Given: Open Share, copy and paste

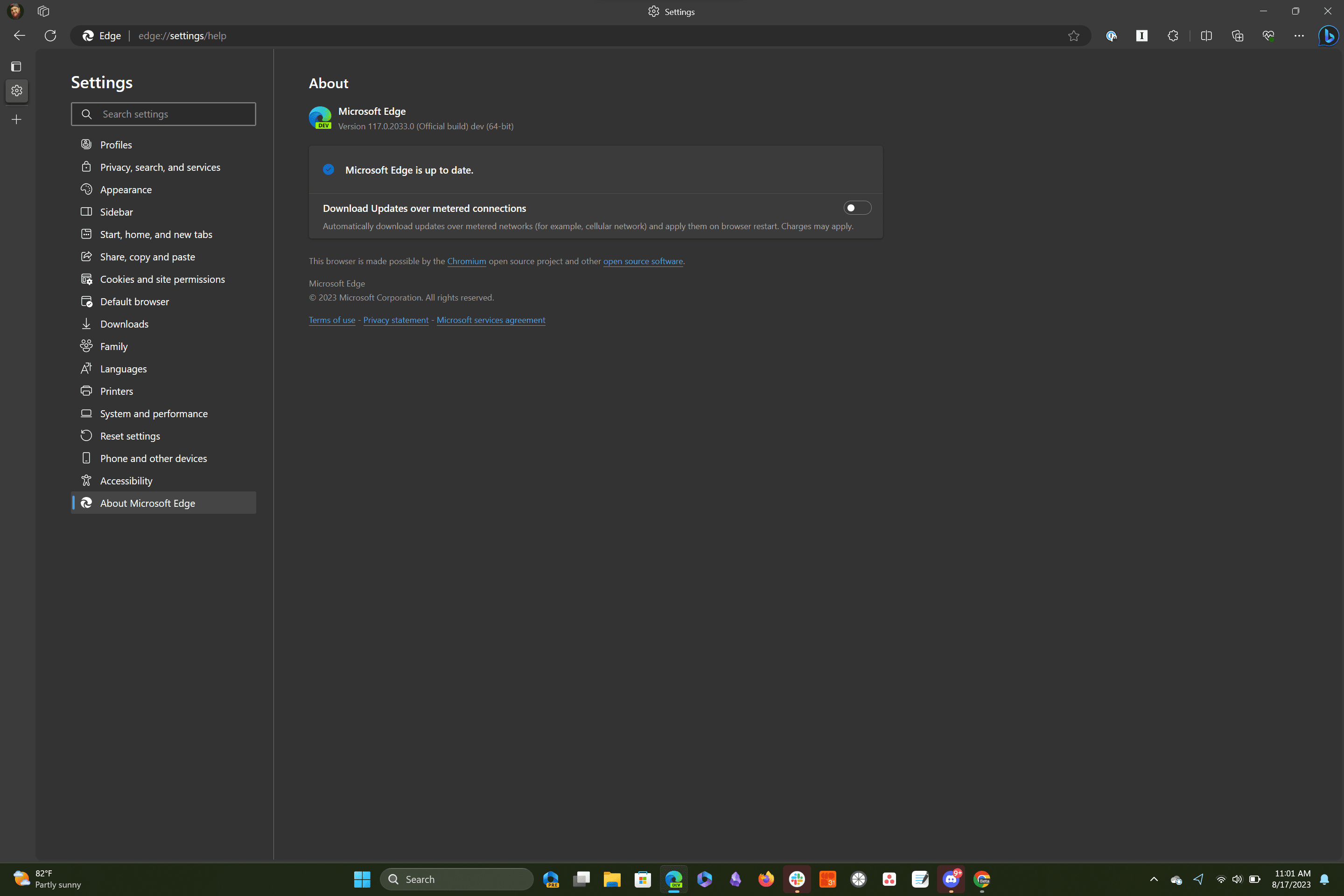Looking at the screenshot, I should 163,257.
